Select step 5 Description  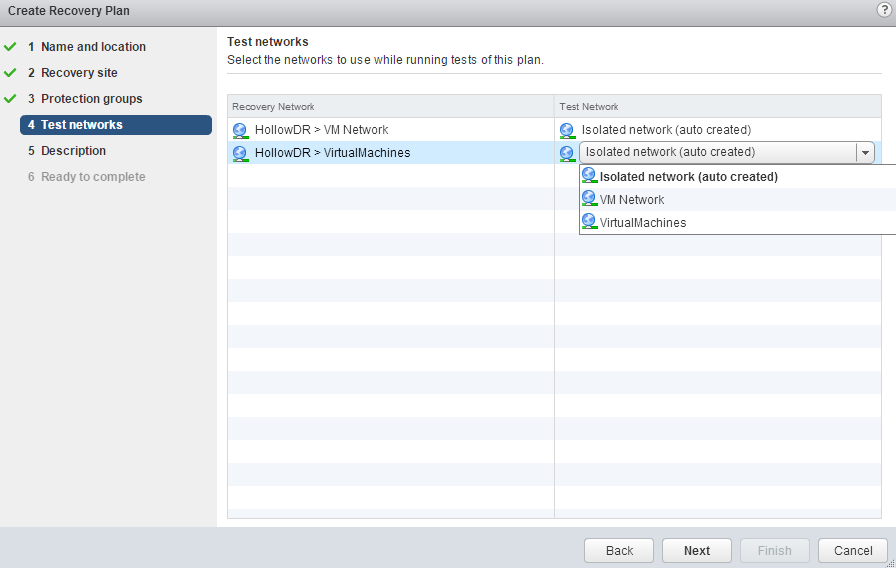[73, 151]
